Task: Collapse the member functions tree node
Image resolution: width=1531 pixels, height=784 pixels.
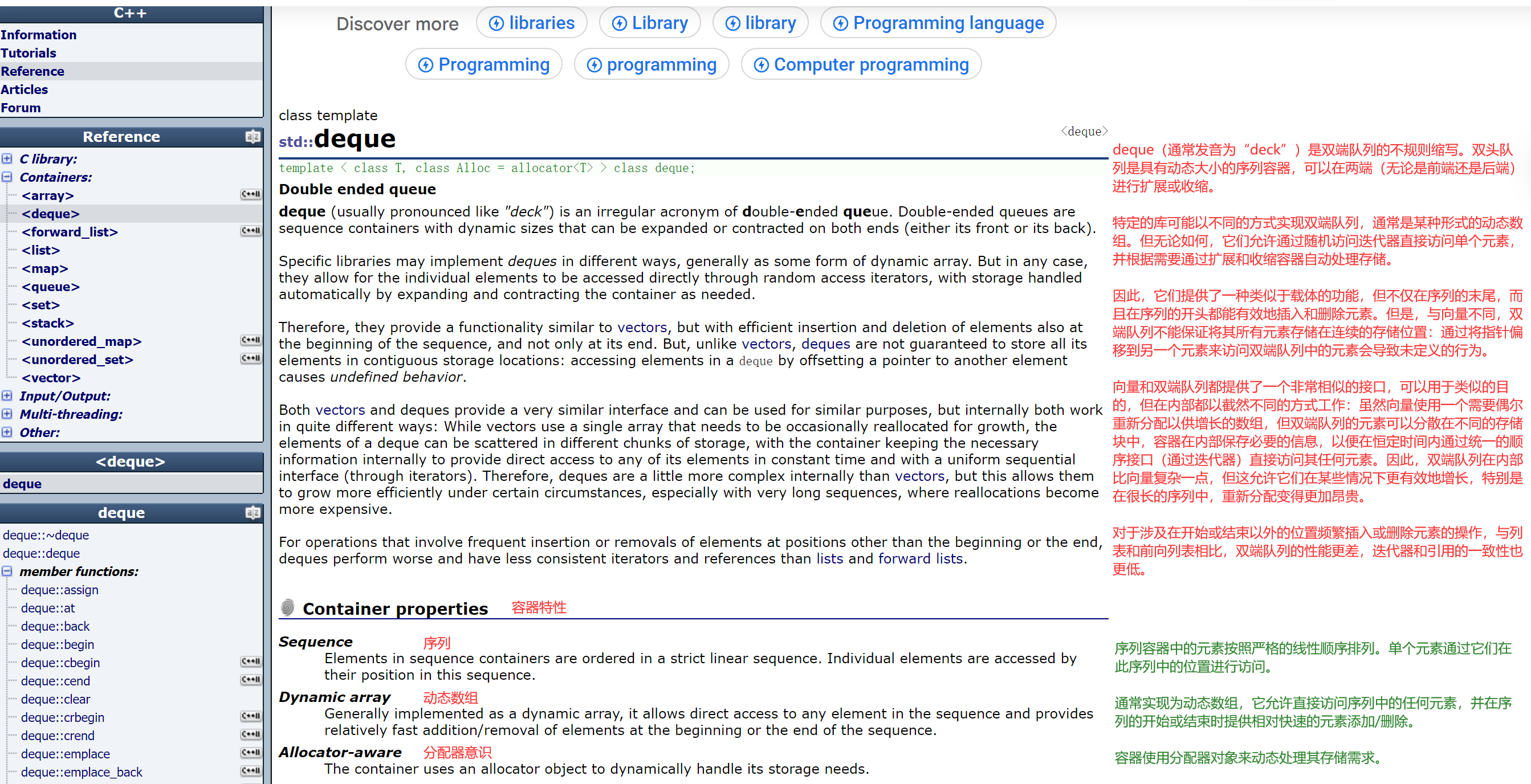Action: tap(6, 571)
